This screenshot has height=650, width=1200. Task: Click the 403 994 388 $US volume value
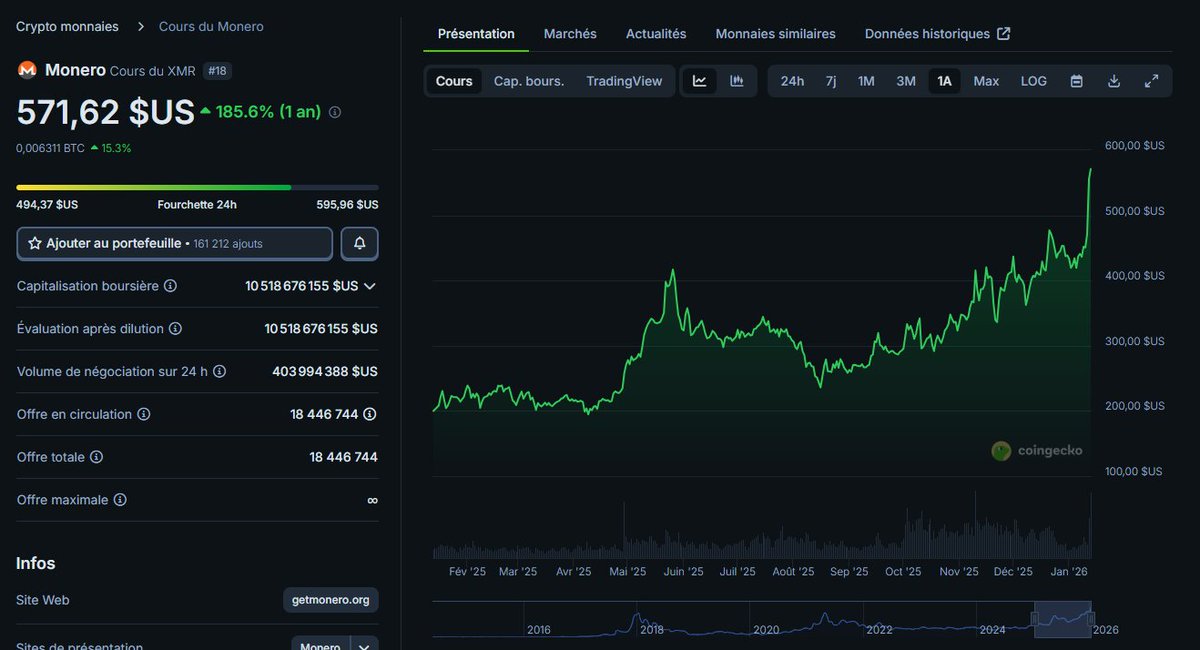click(x=325, y=371)
